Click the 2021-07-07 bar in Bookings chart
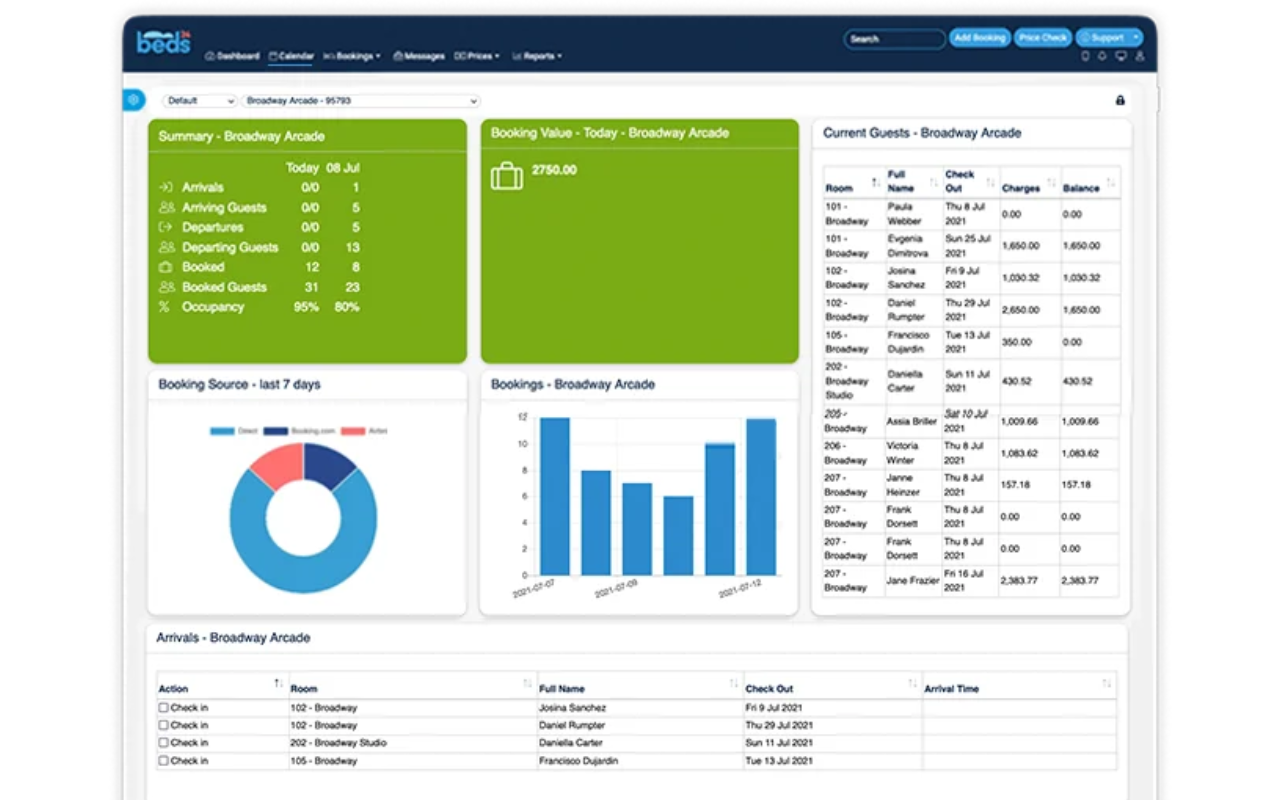The image size is (1280, 800). [x=554, y=497]
